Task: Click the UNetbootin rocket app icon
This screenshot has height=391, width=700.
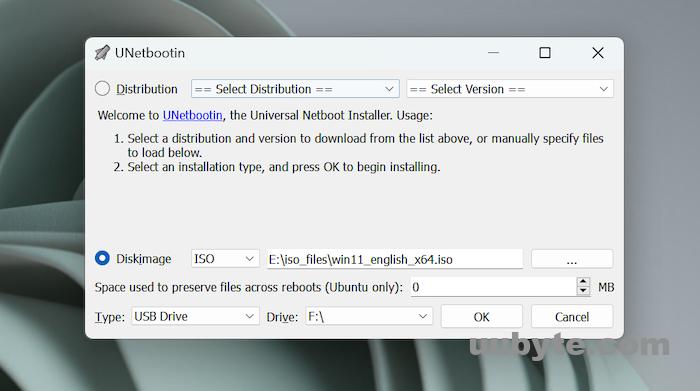Action: point(102,53)
